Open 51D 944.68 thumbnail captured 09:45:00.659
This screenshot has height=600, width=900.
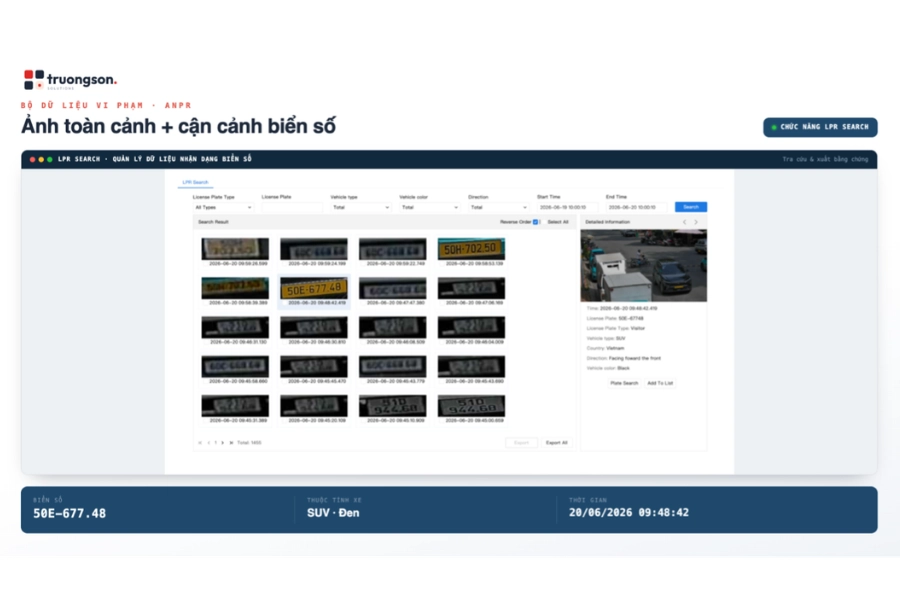point(471,406)
